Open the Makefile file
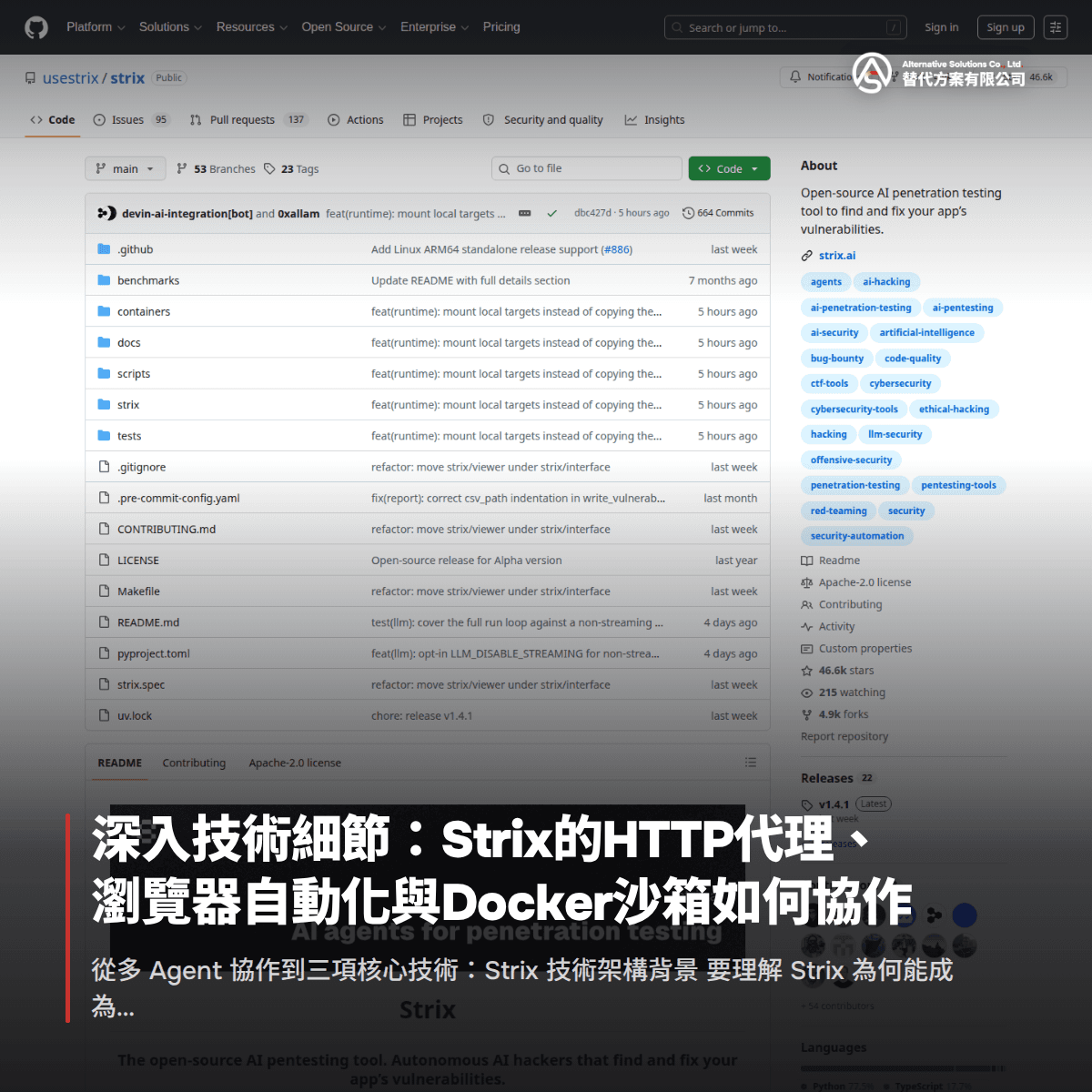This screenshot has height=1092, width=1092. pos(138,591)
